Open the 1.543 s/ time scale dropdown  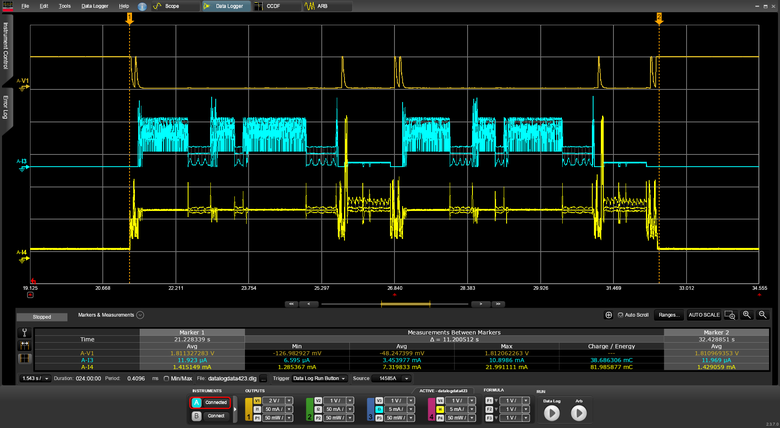pyautogui.click(x=35, y=379)
